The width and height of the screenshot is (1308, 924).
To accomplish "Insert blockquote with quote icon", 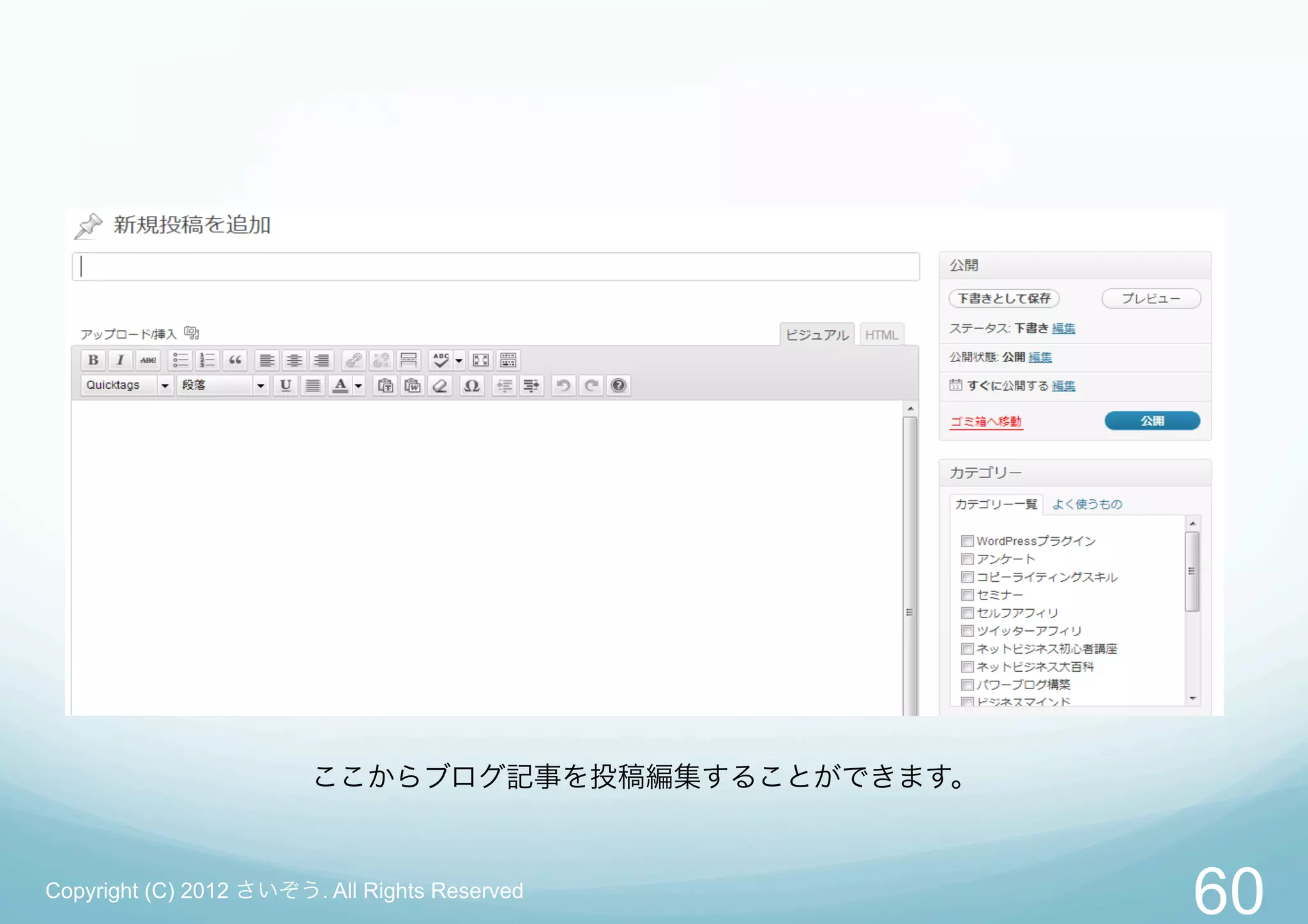I will (x=234, y=360).
